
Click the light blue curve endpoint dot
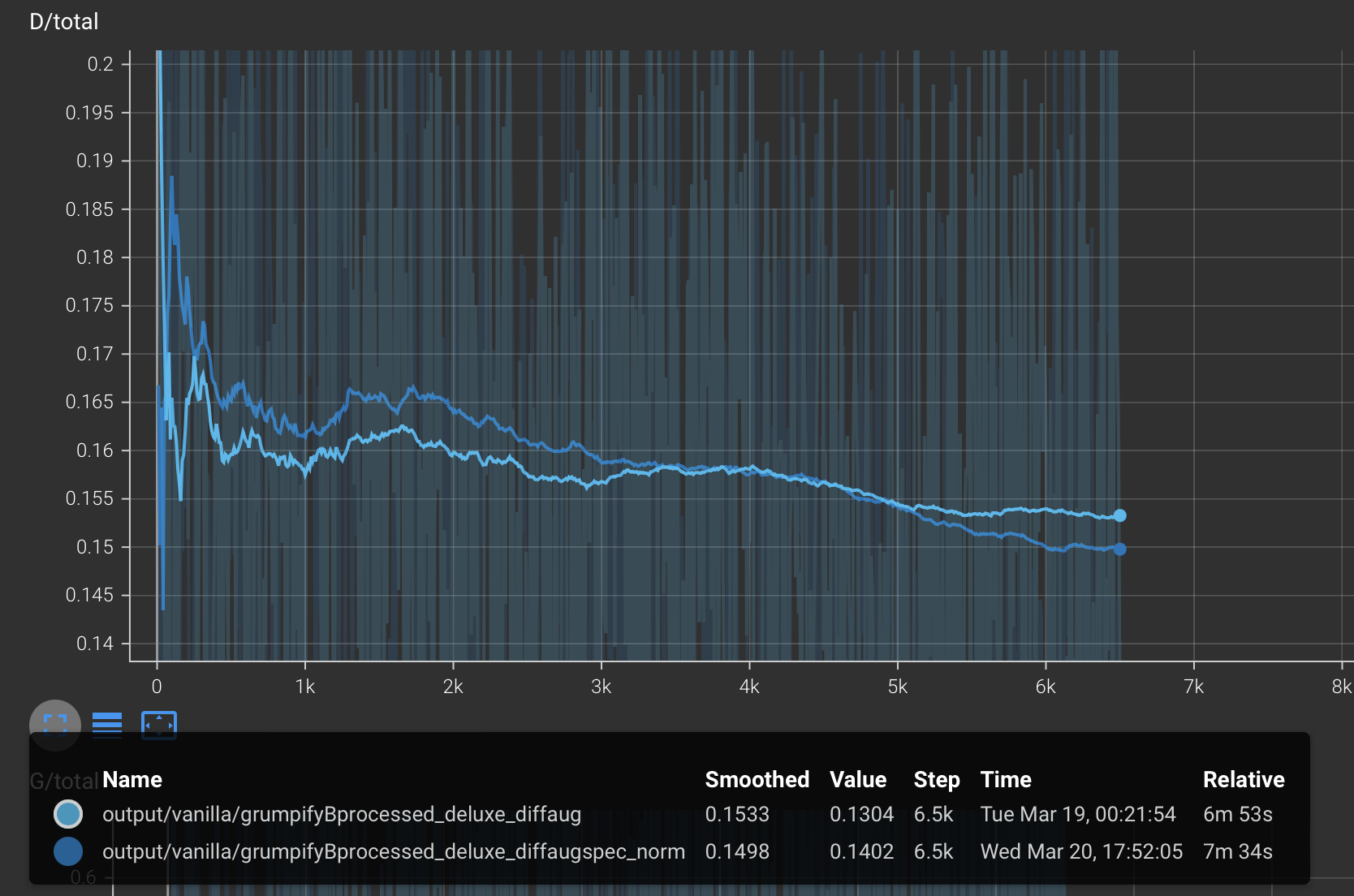(1120, 515)
